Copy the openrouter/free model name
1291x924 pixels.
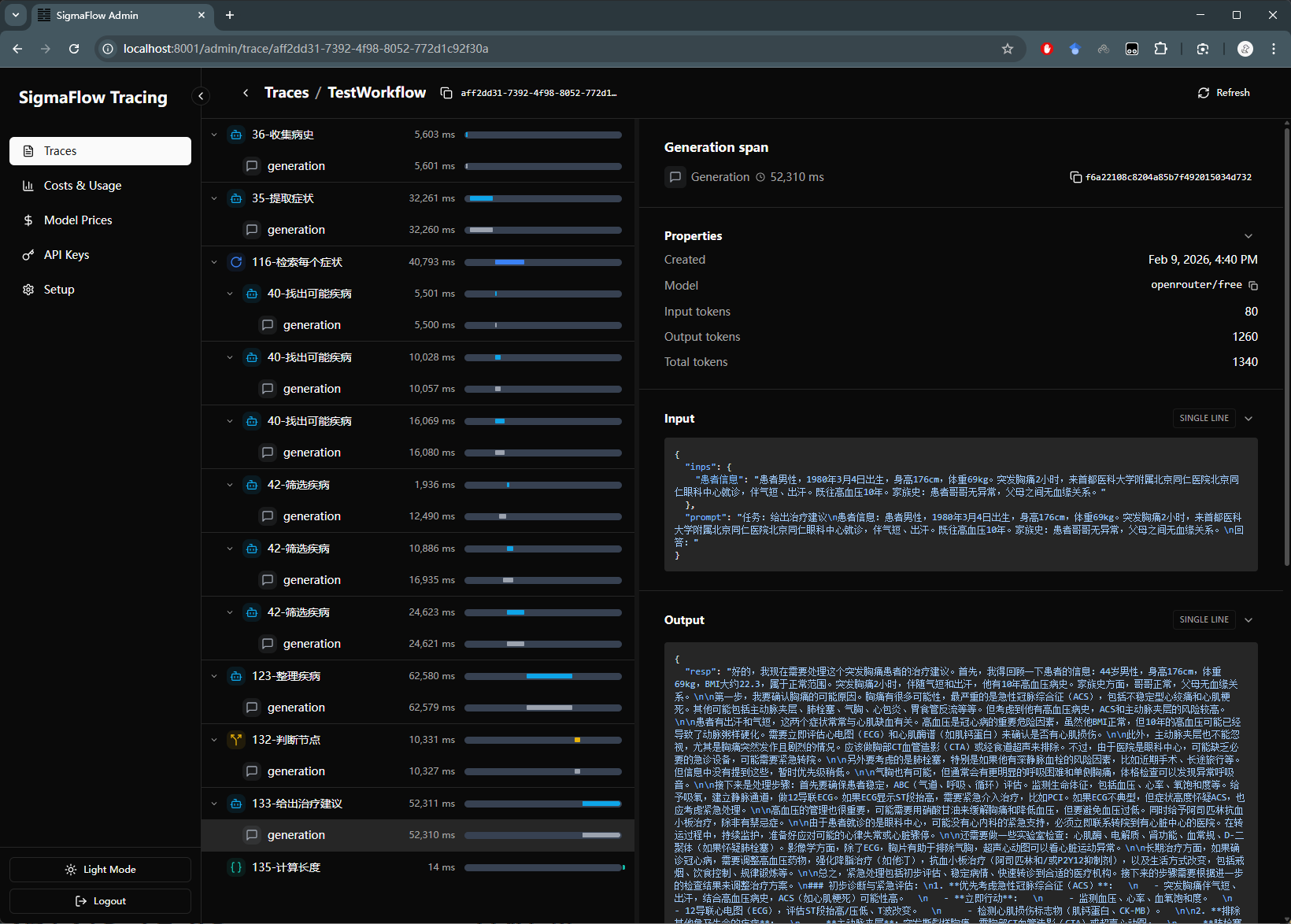point(1253,286)
